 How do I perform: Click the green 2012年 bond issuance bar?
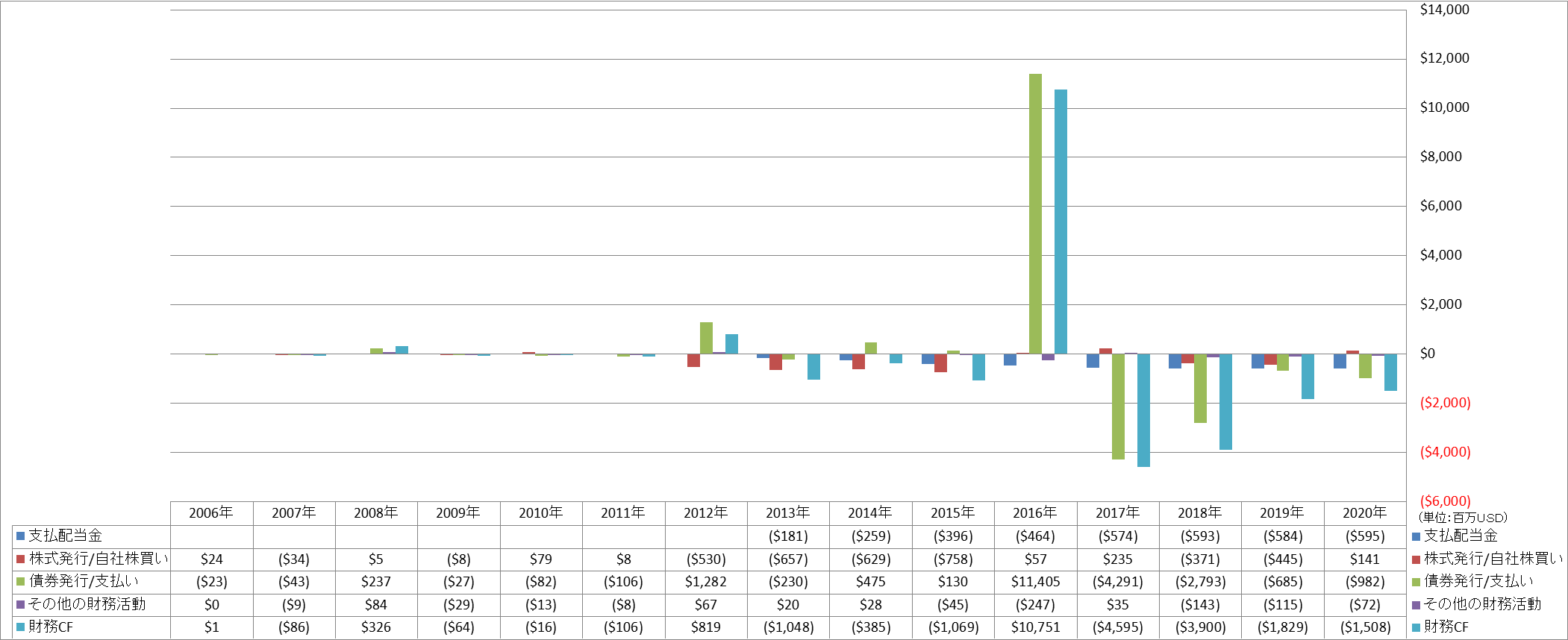click(706, 338)
